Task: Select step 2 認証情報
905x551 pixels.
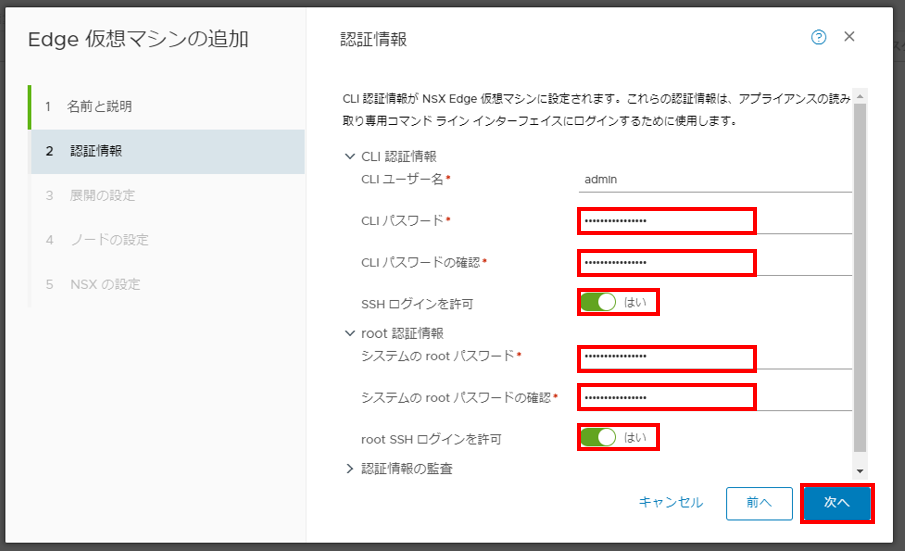Action: pyautogui.click(x=167, y=151)
